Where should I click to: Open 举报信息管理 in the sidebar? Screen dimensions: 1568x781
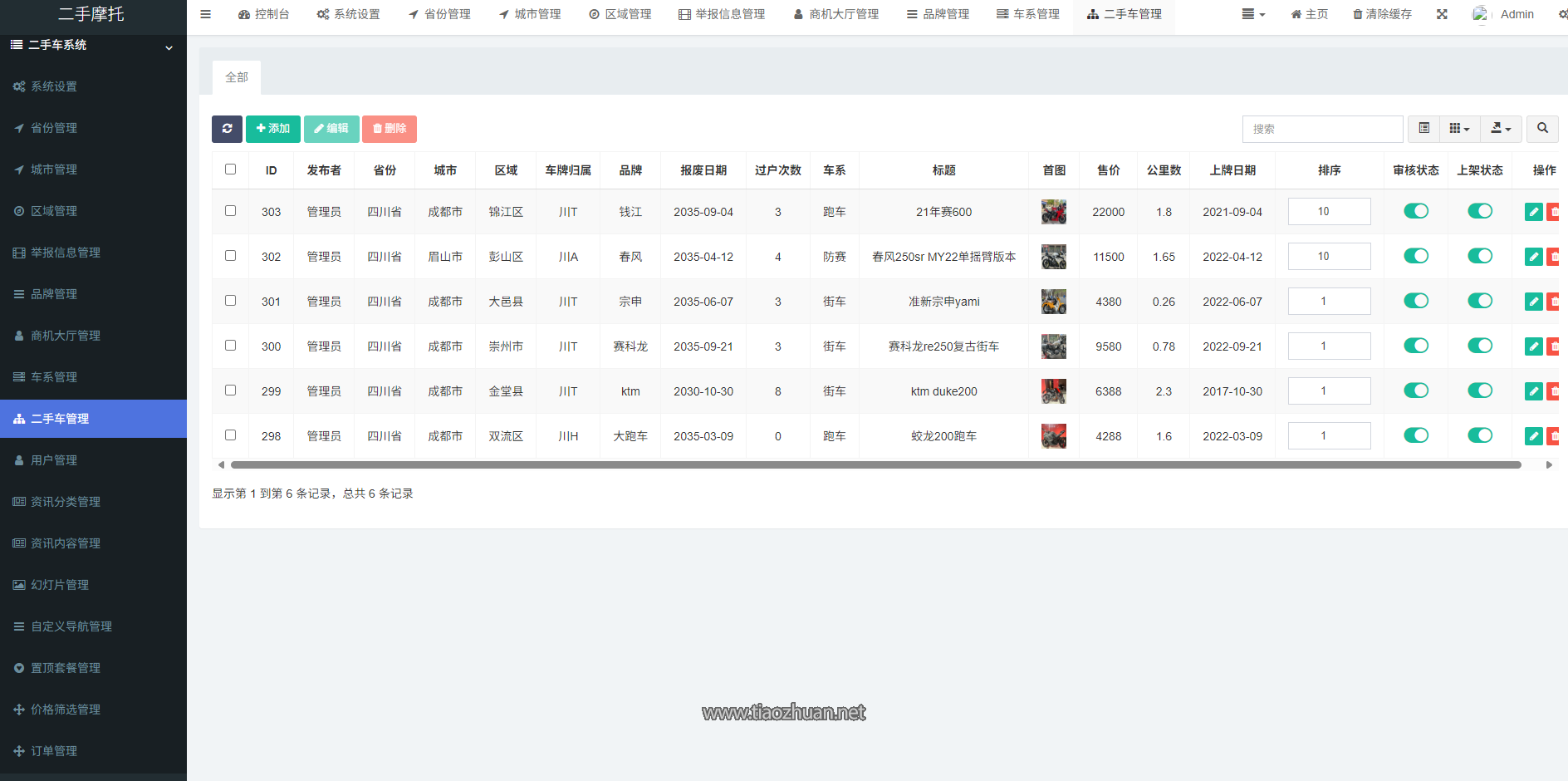[93, 253]
